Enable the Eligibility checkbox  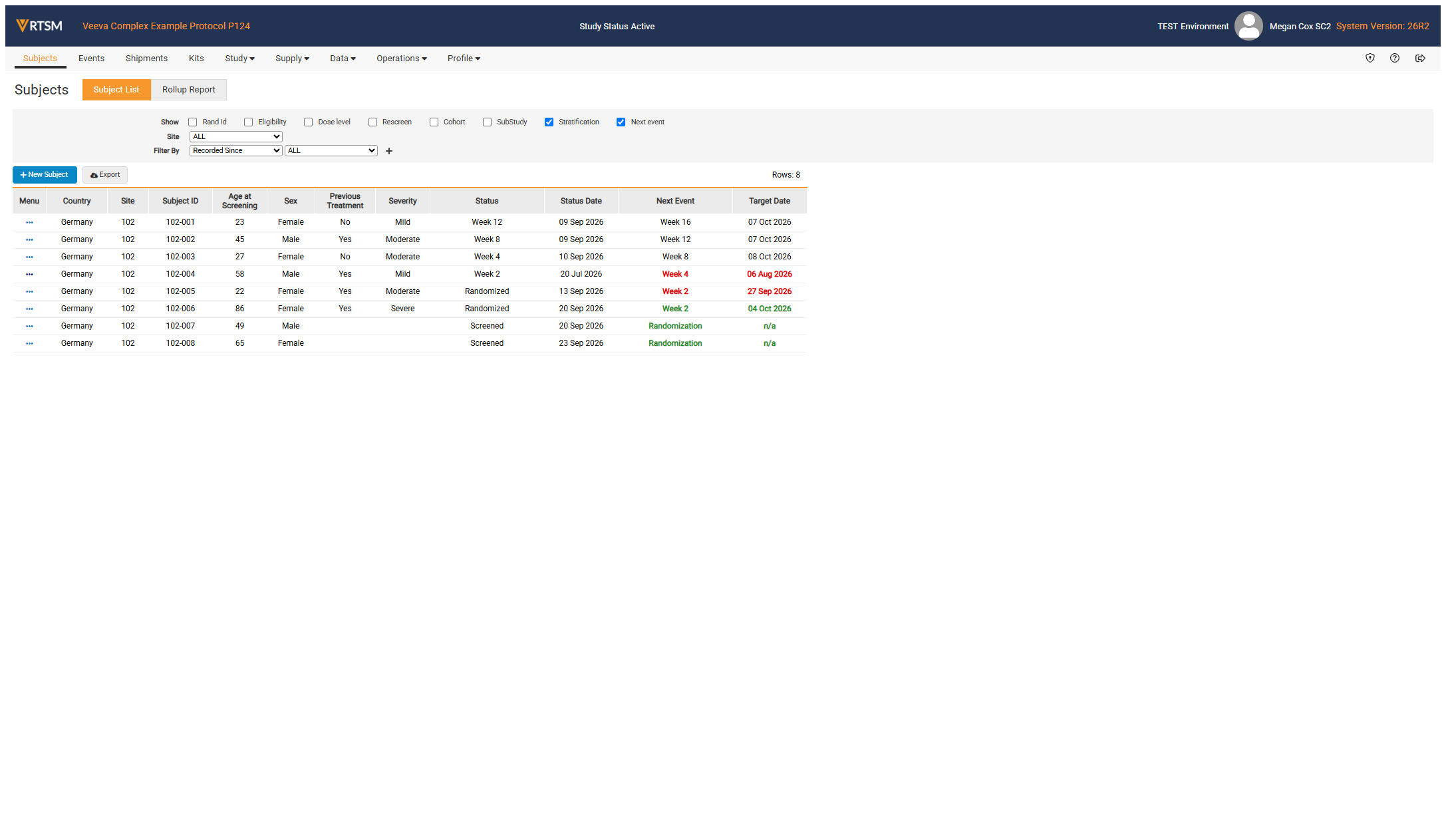click(249, 122)
